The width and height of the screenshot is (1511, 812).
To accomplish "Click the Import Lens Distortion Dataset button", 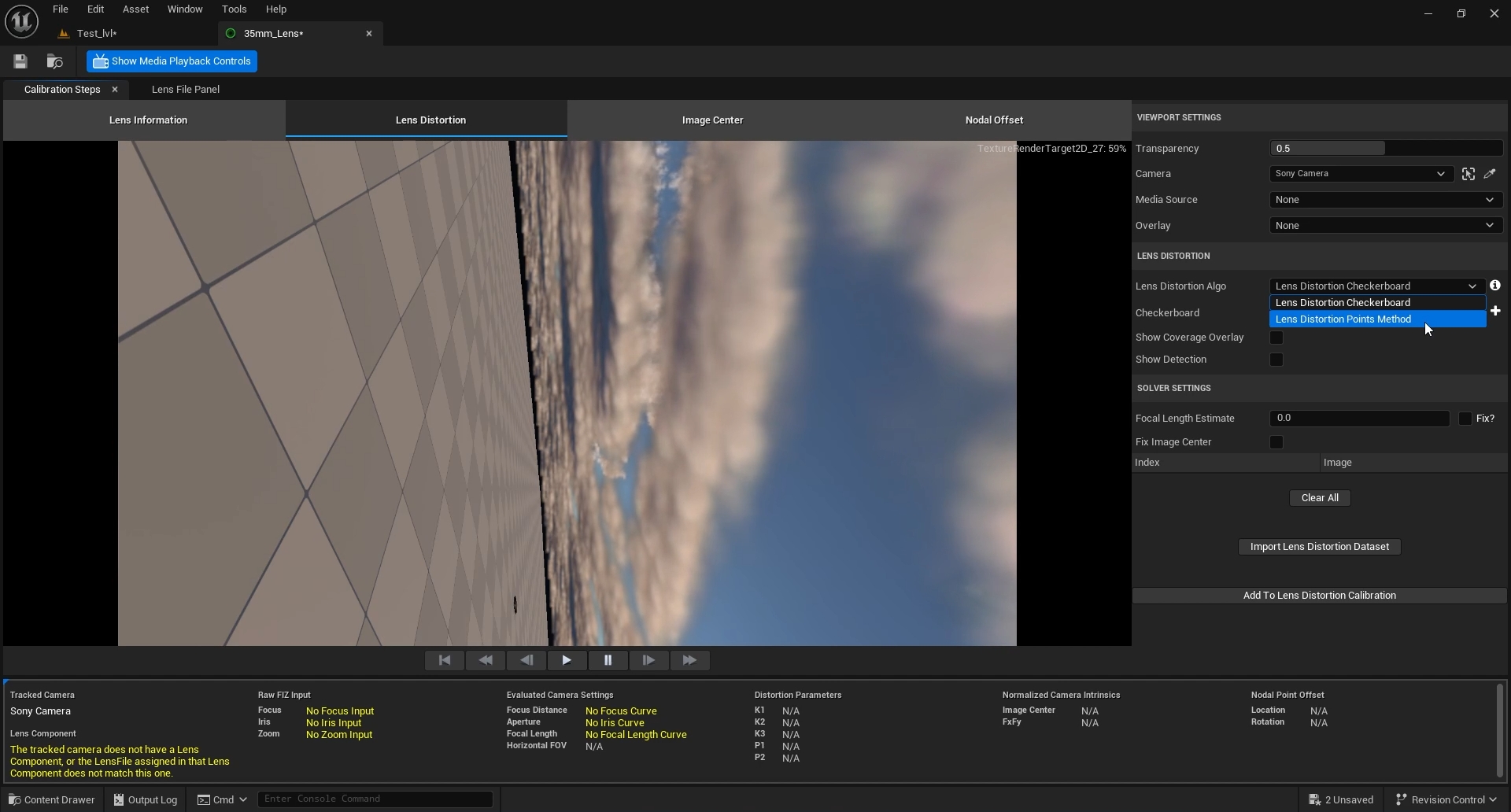I will (x=1319, y=547).
